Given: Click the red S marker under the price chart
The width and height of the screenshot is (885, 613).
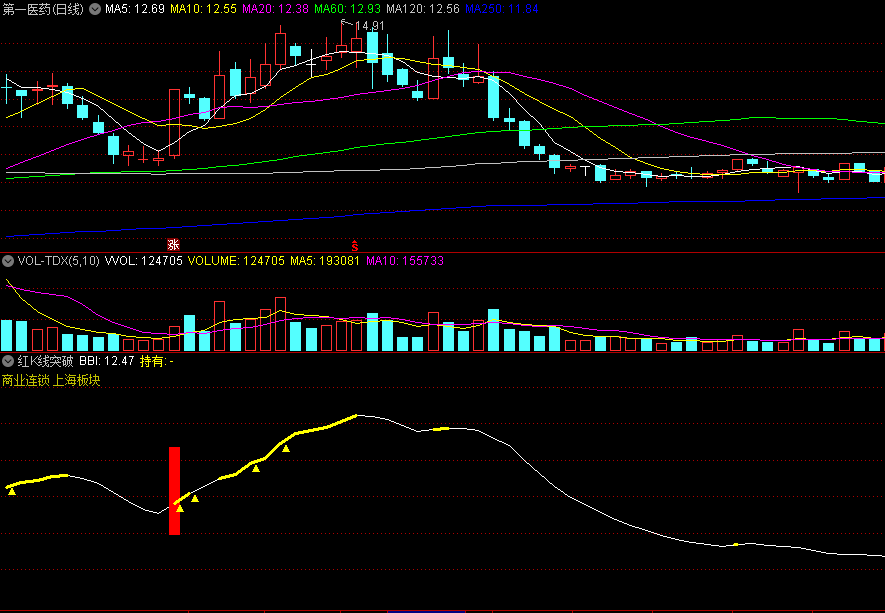Looking at the screenshot, I should coord(354,246).
